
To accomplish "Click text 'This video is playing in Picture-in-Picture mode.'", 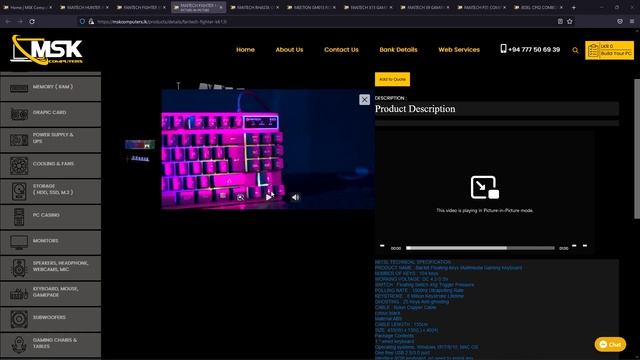I will coord(485,211).
